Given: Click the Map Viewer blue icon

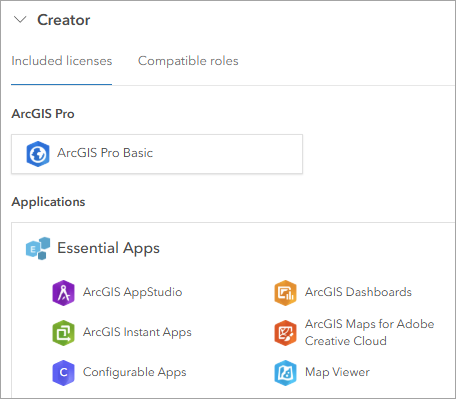Looking at the screenshot, I should click(285, 373).
